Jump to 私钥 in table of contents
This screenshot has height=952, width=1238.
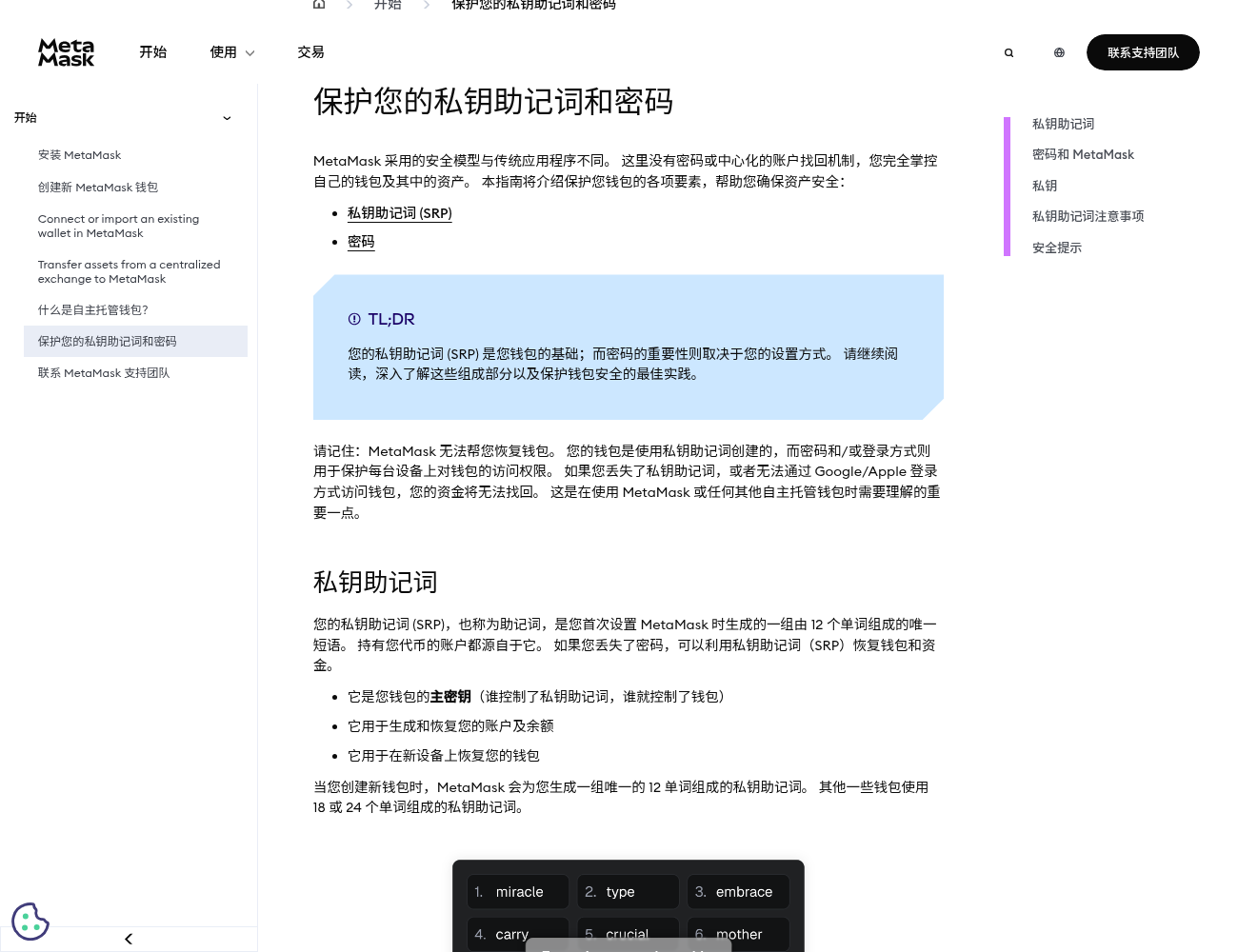pos(1045,186)
